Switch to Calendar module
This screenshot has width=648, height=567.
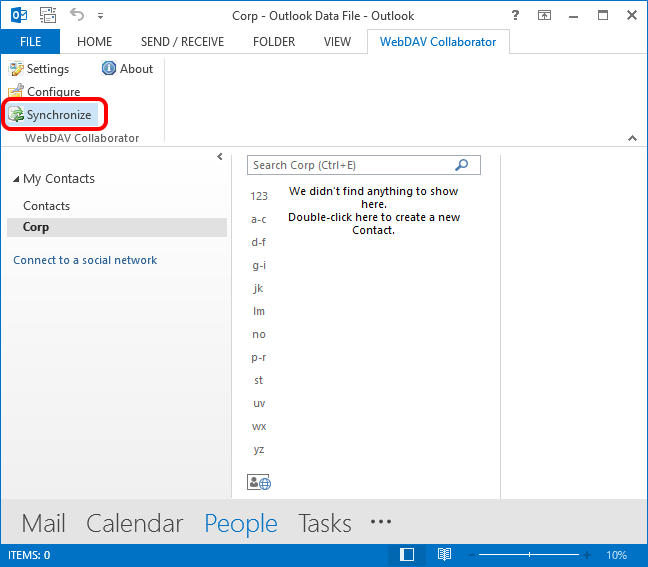pyautogui.click(x=135, y=523)
